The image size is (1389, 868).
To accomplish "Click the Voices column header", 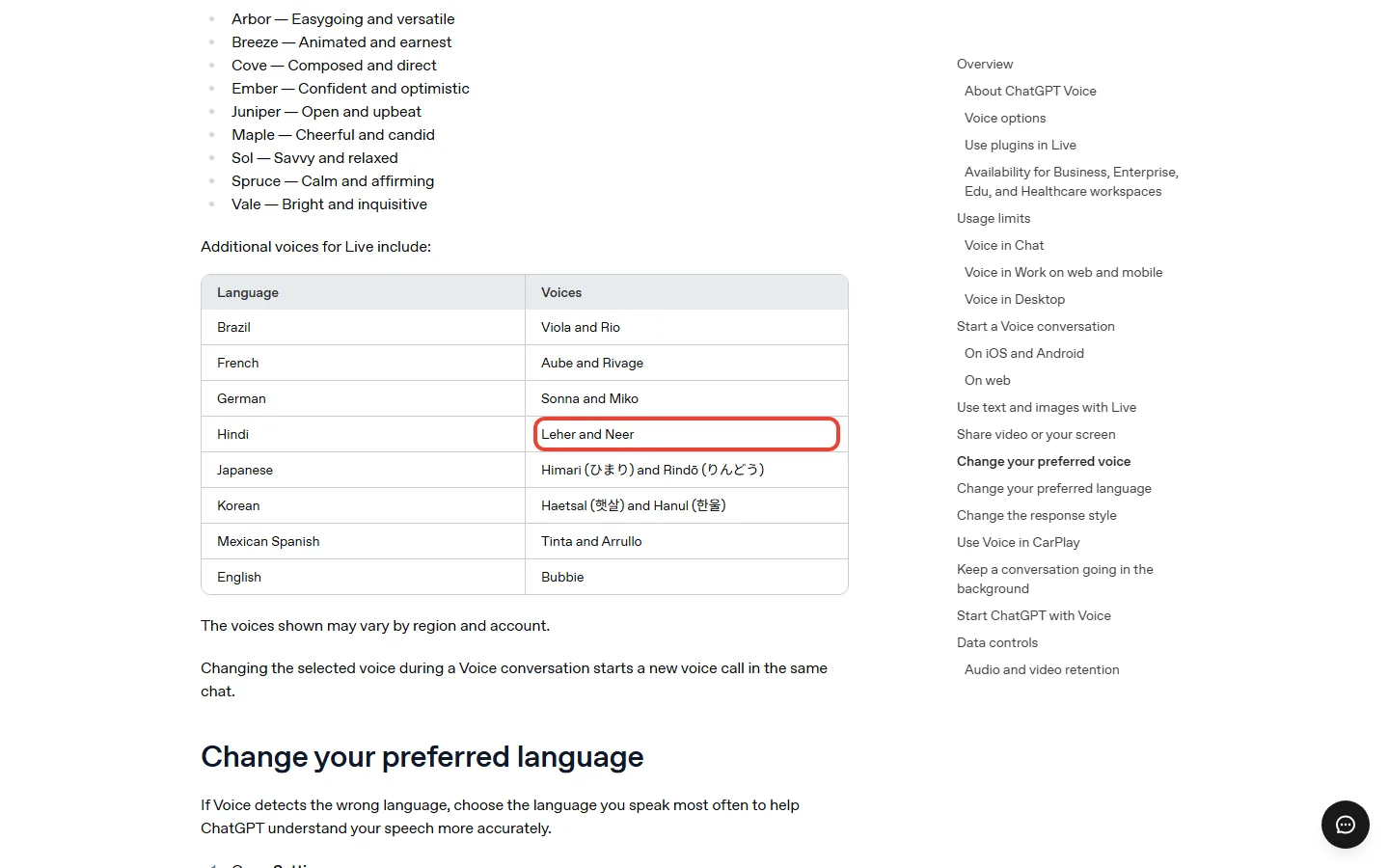I will (687, 292).
